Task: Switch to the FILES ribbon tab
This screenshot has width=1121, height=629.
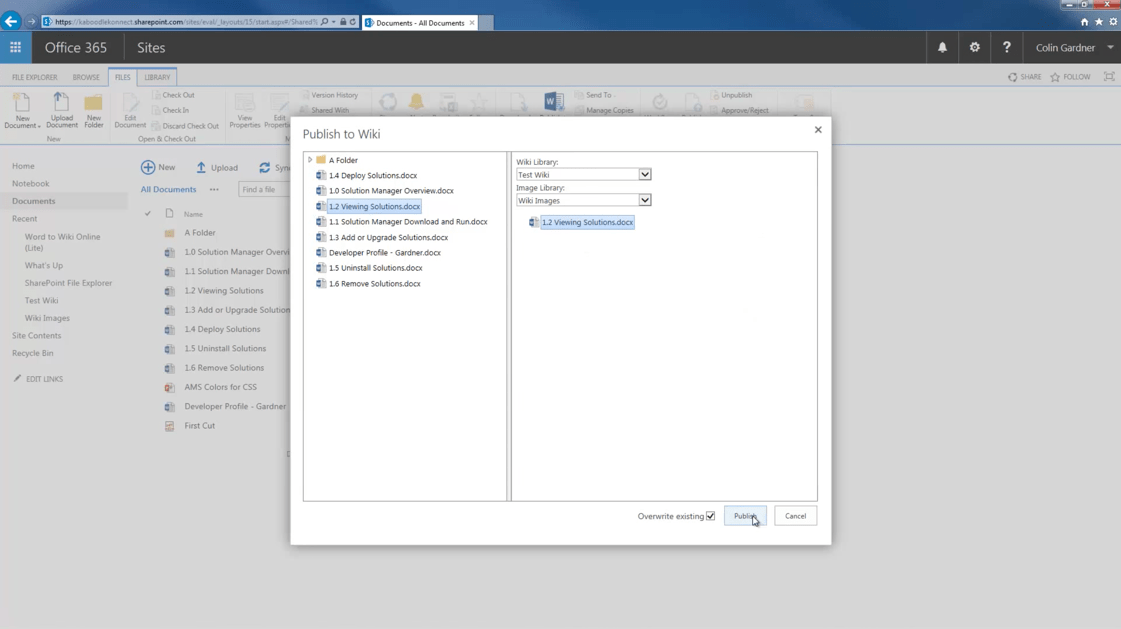Action: coord(123,77)
